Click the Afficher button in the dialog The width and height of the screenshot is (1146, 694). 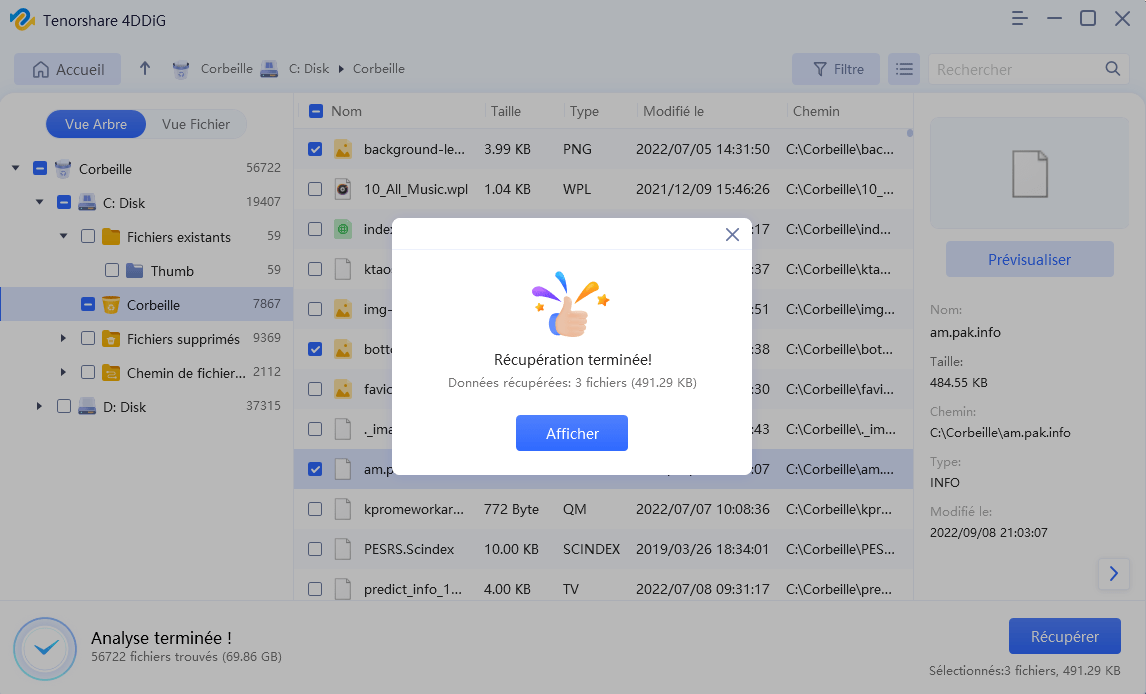tap(572, 433)
